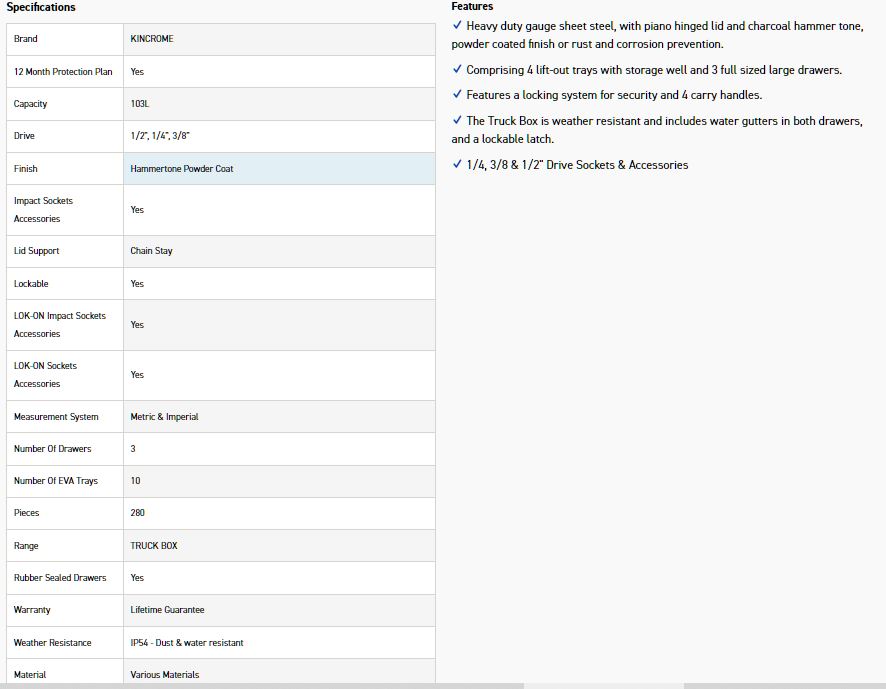The height and width of the screenshot is (689, 886).
Task: Select the Metric & Imperial value
Action: point(164,417)
